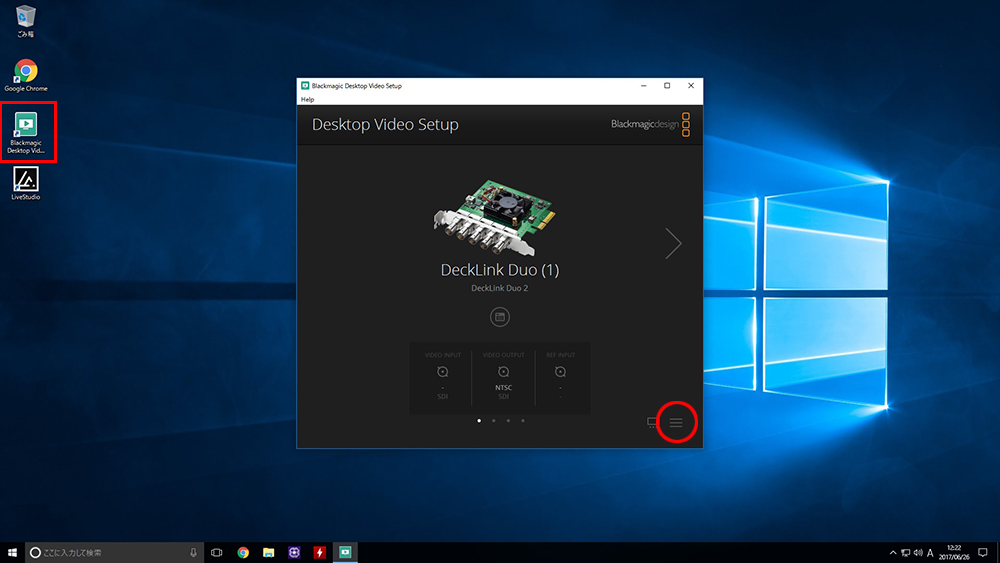Click the network icon in the system tray

906,553
